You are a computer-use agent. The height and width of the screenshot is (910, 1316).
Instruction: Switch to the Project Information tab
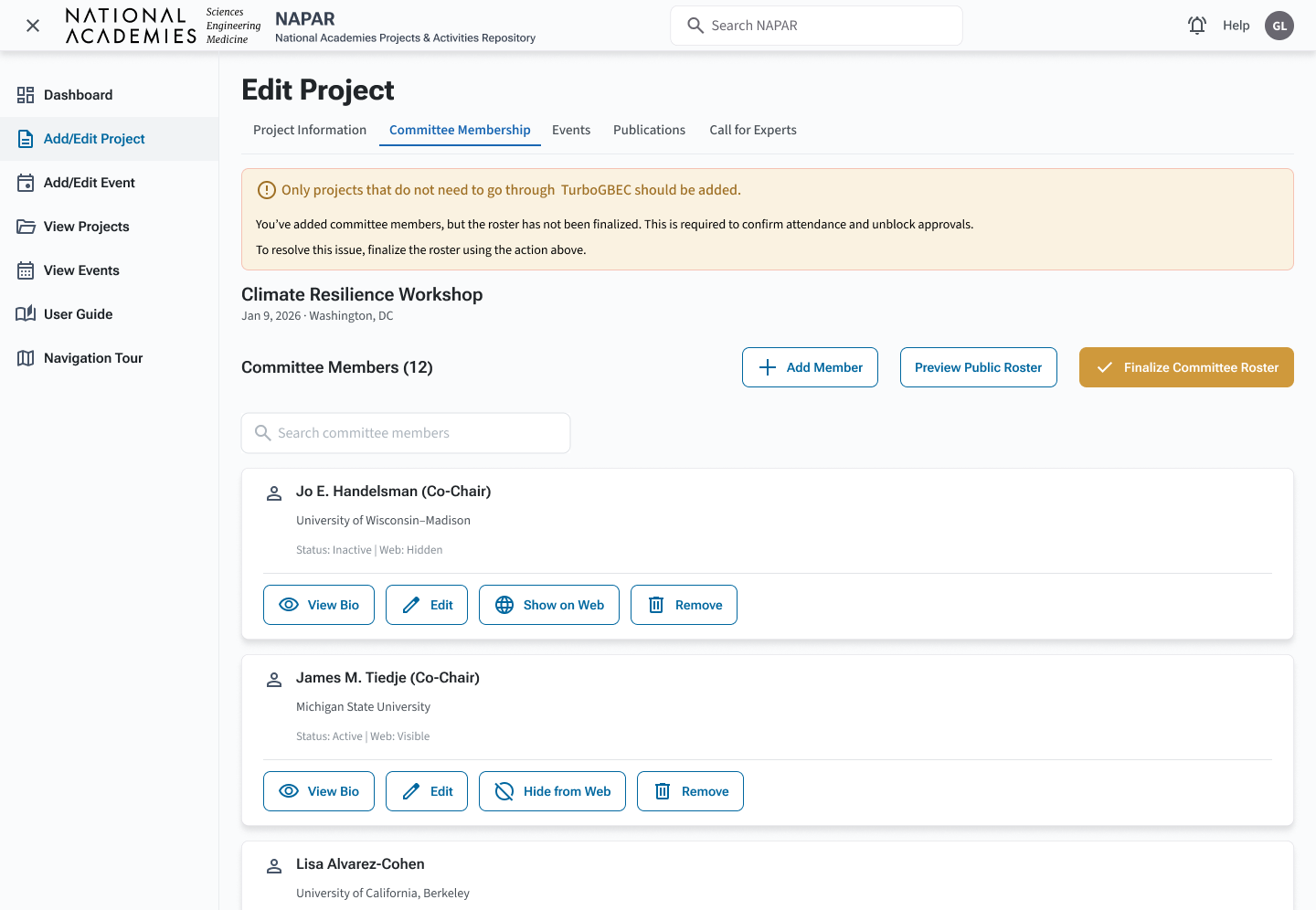(x=310, y=130)
